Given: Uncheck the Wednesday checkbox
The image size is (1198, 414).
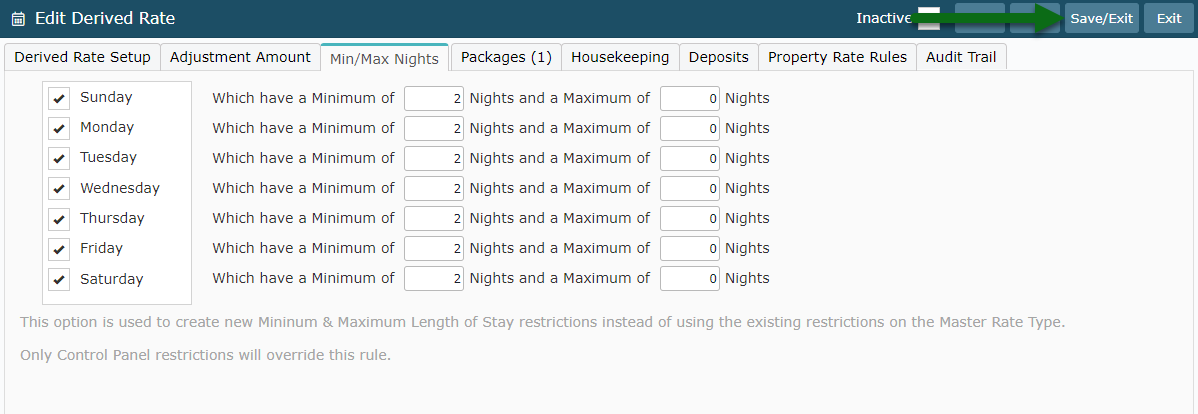Looking at the screenshot, I should [x=59, y=189].
